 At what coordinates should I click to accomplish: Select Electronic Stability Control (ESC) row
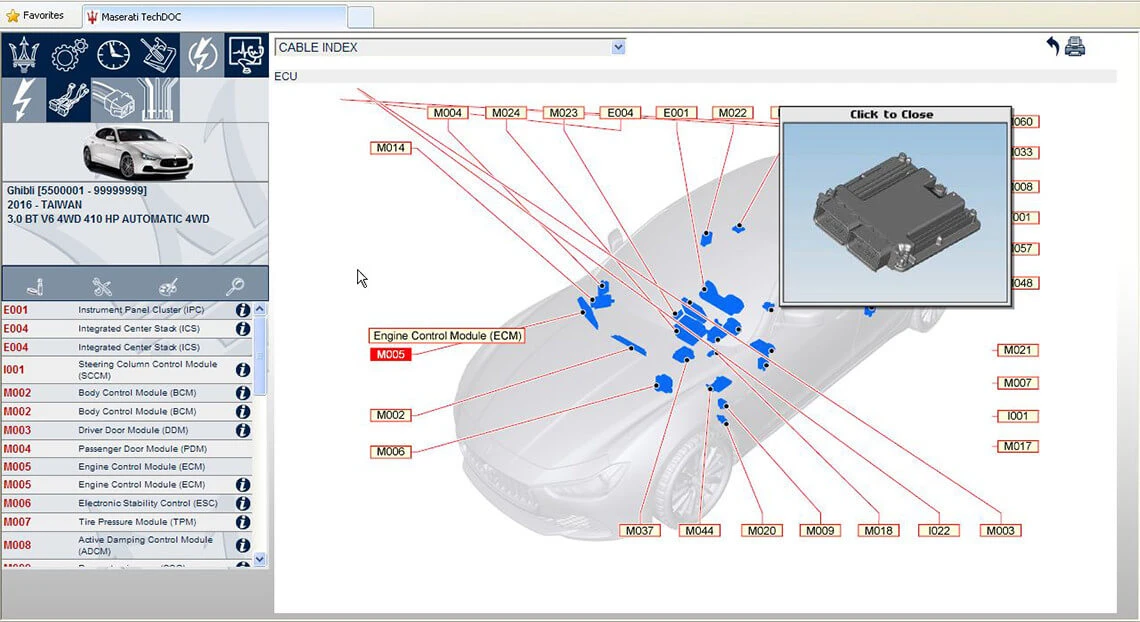click(x=127, y=503)
